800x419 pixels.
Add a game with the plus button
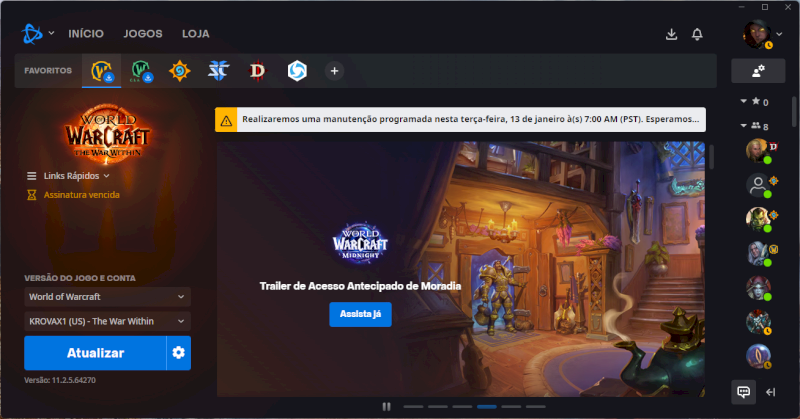coord(334,71)
